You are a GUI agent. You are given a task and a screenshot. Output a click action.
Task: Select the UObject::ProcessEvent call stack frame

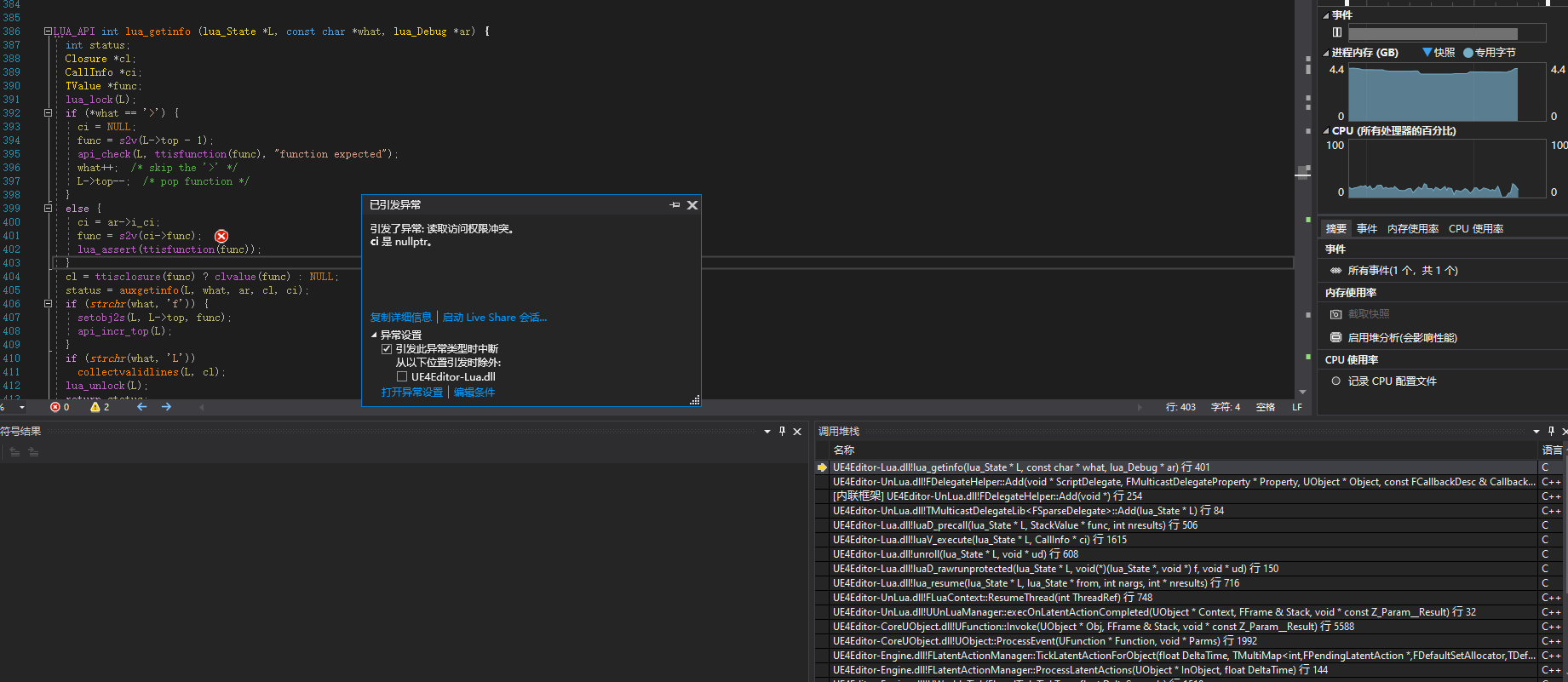coord(1185,641)
